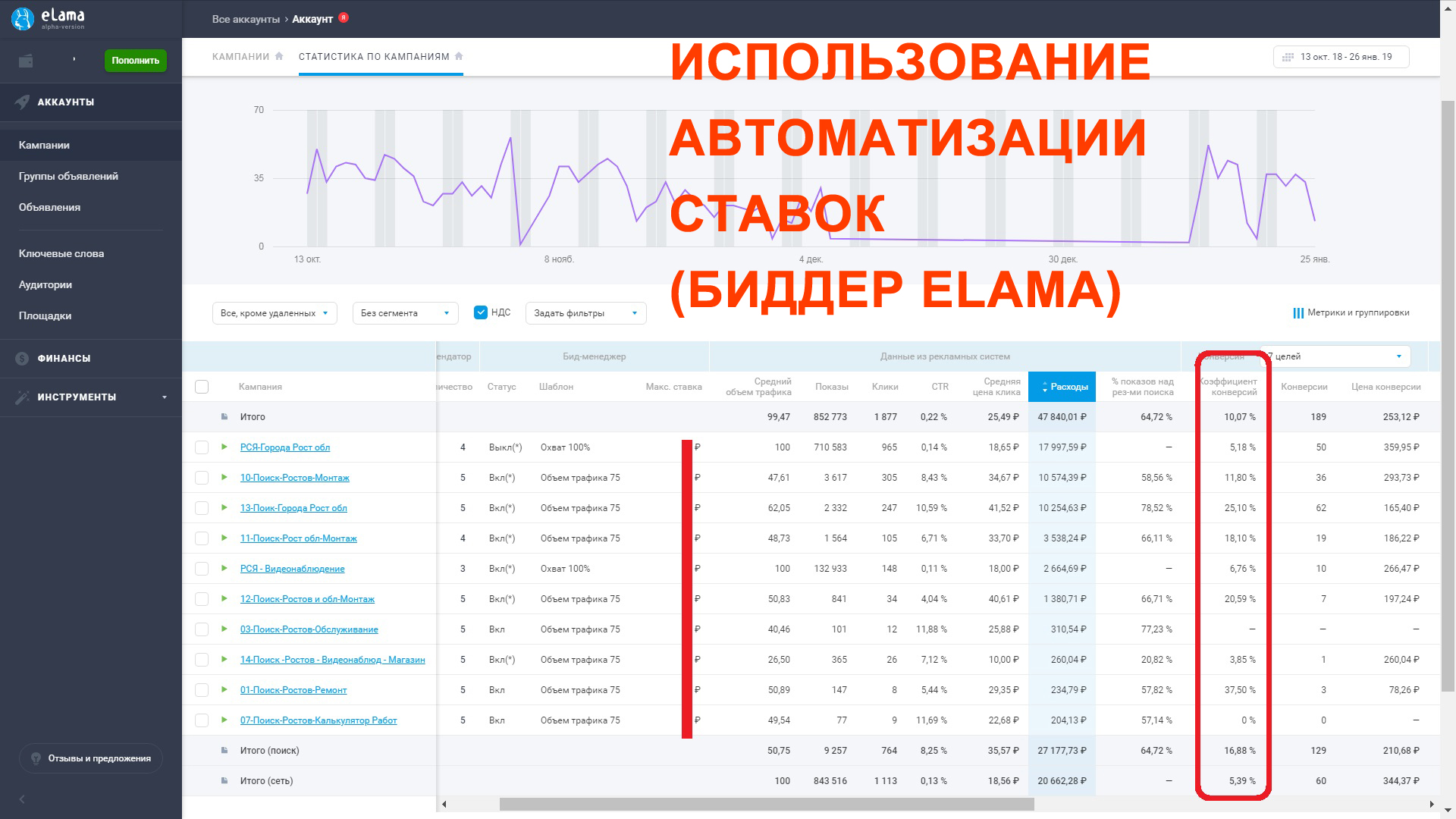Click play icon for 10-Поиск-Ростов-Монтаж
1456x819 pixels.
pyautogui.click(x=224, y=477)
